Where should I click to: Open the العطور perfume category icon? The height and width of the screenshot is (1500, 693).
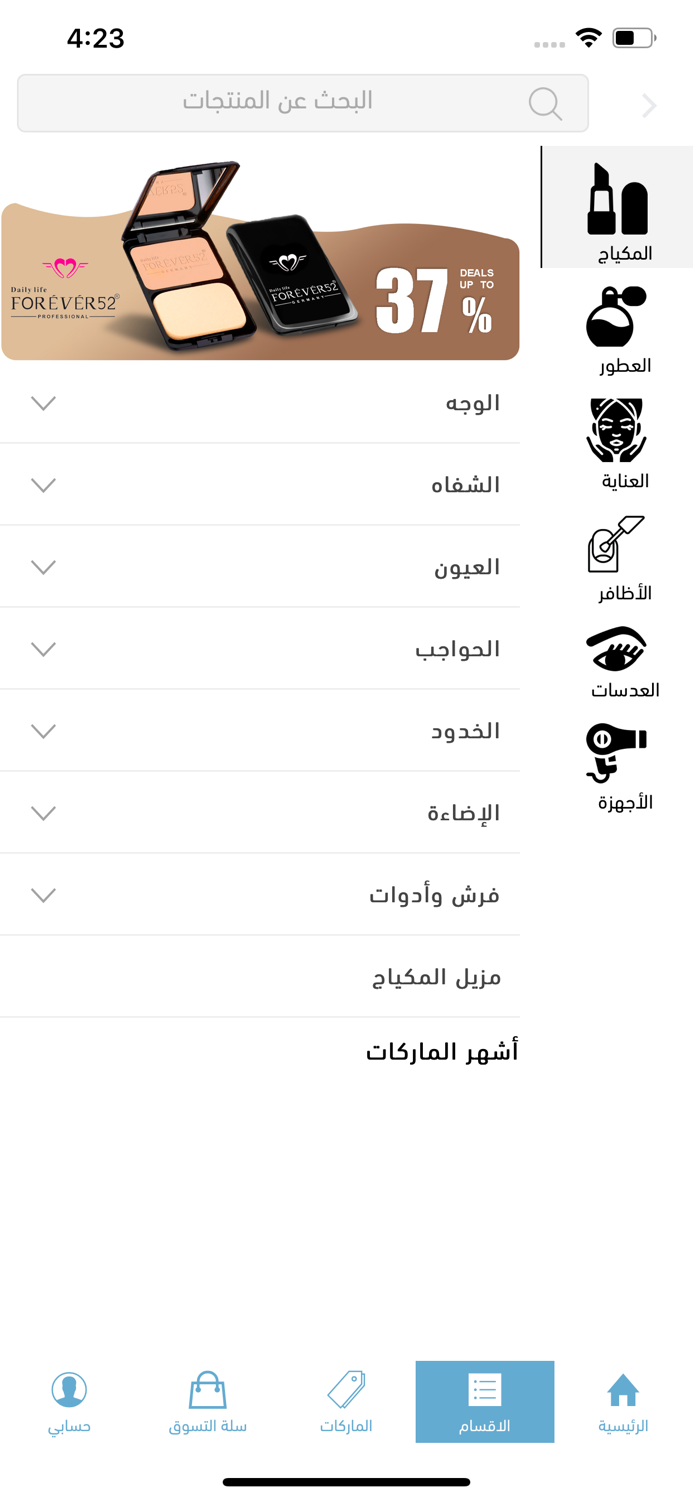[x=616, y=315]
